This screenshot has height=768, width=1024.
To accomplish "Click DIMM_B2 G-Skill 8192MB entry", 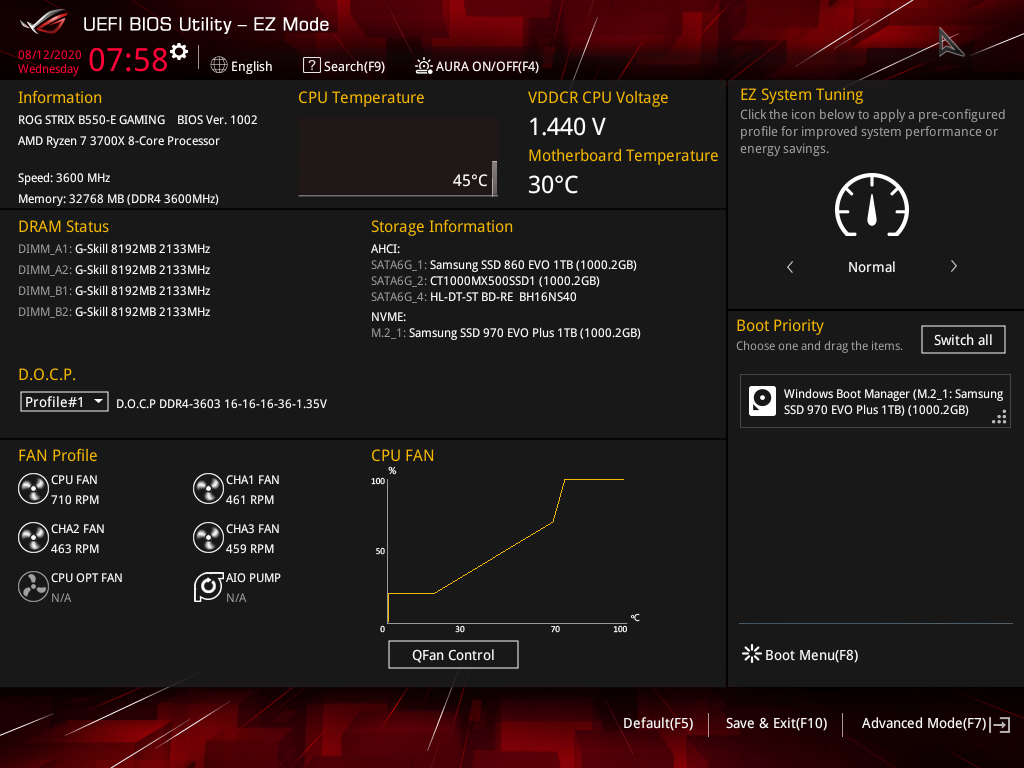I will pyautogui.click(x=114, y=312).
